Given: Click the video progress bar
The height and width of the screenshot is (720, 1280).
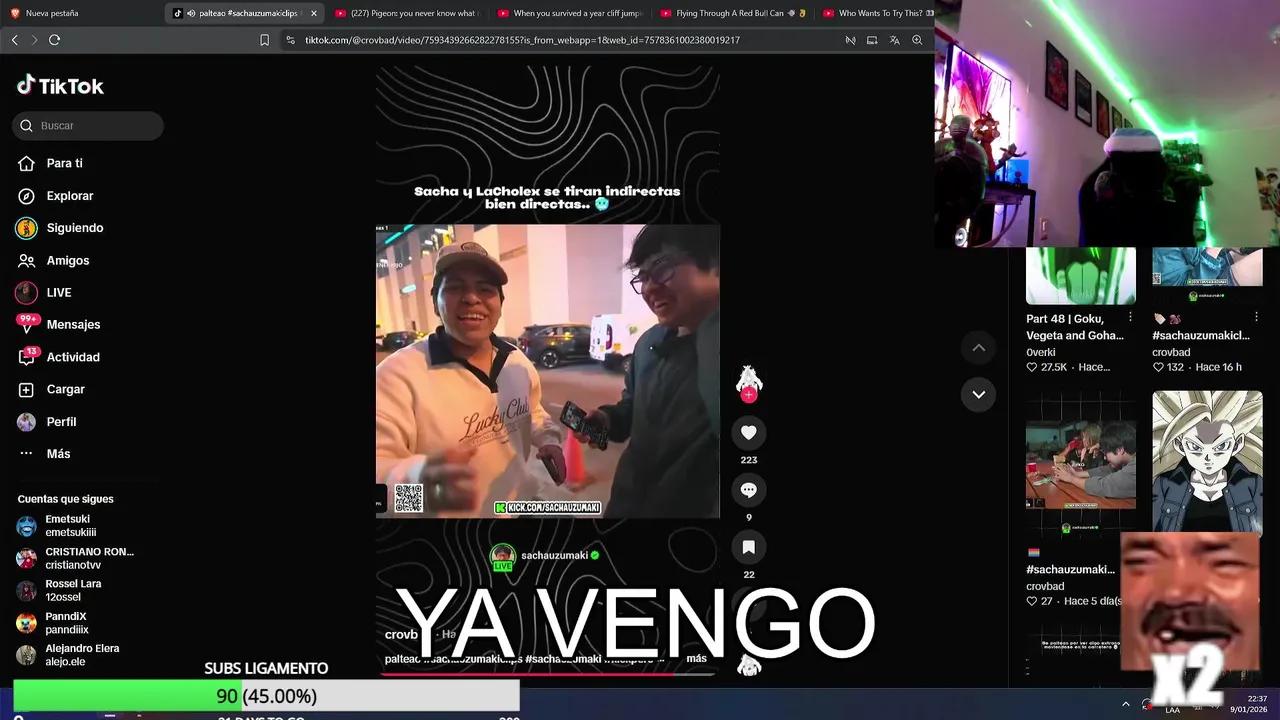Looking at the screenshot, I should (x=547, y=673).
